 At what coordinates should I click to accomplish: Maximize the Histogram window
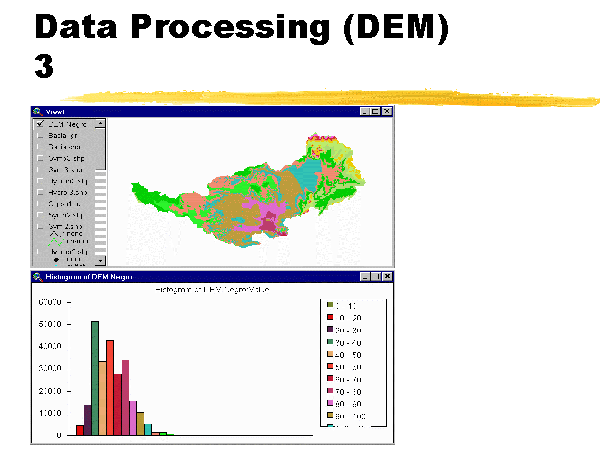pyautogui.click(x=376, y=278)
